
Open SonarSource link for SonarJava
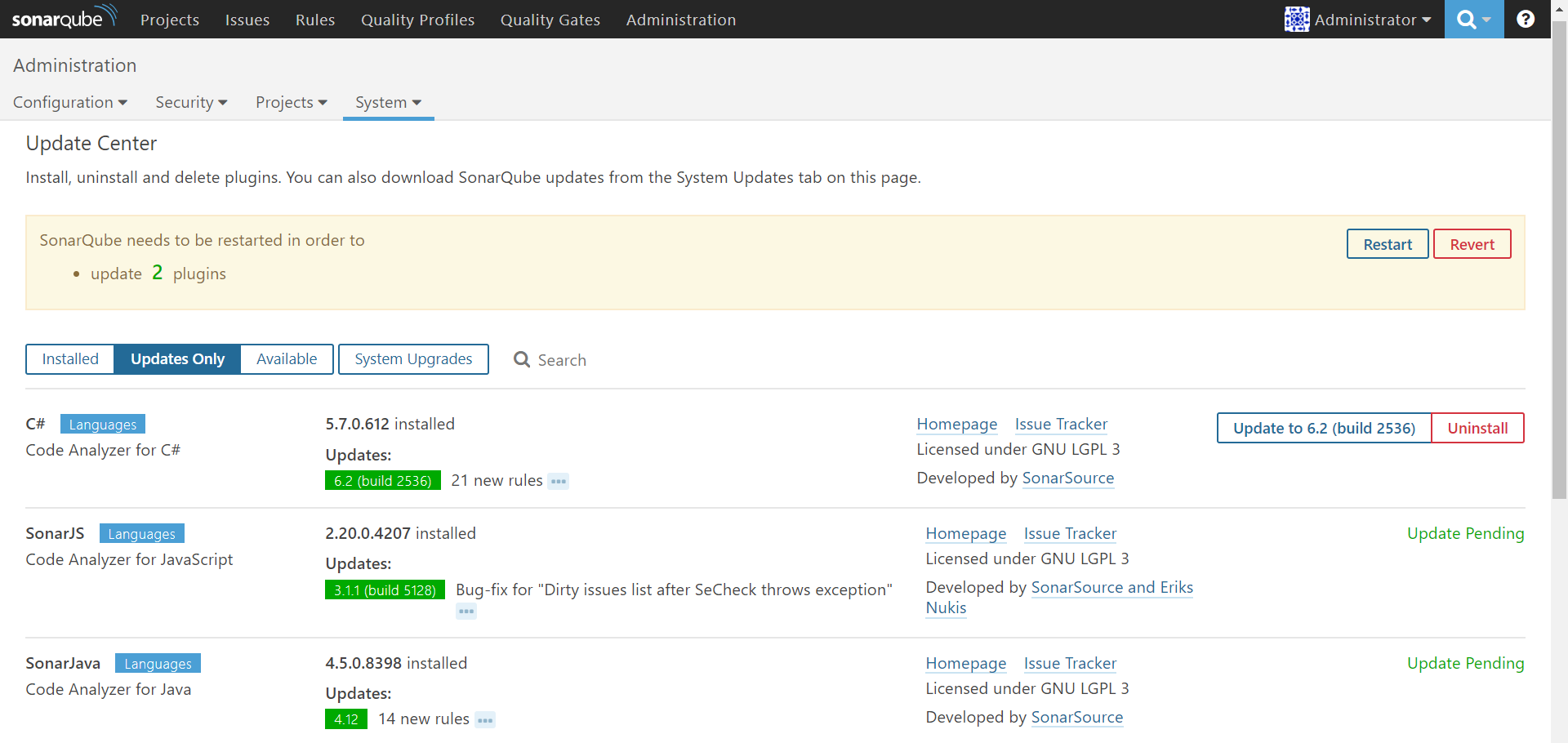(1077, 717)
